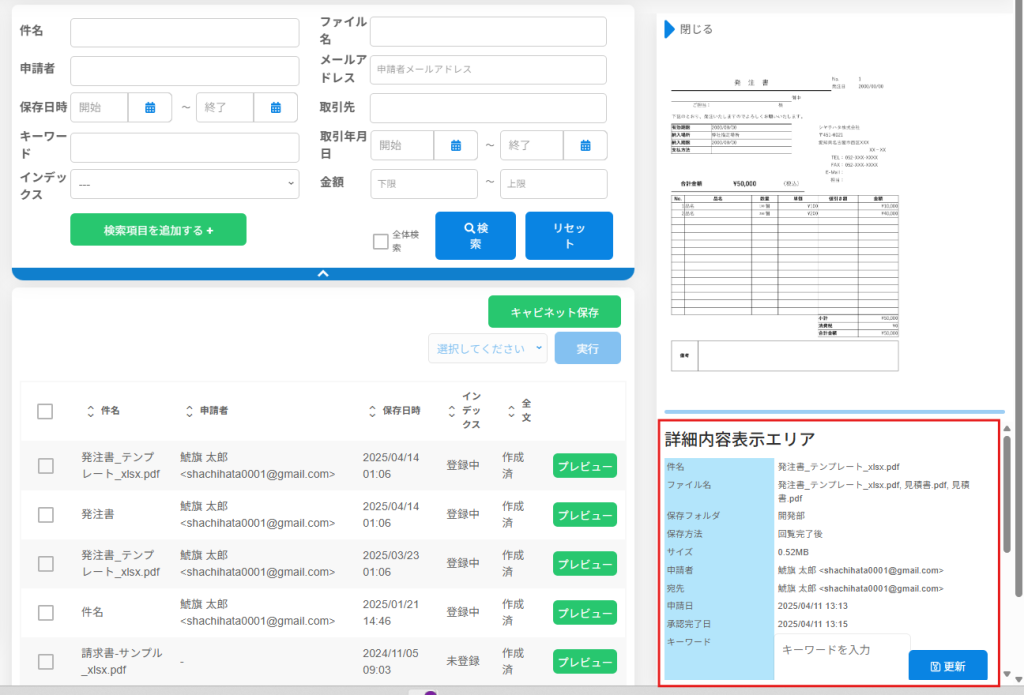Check the box for the 請求書-サンプル_xlsx.pdf row

coord(45,661)
